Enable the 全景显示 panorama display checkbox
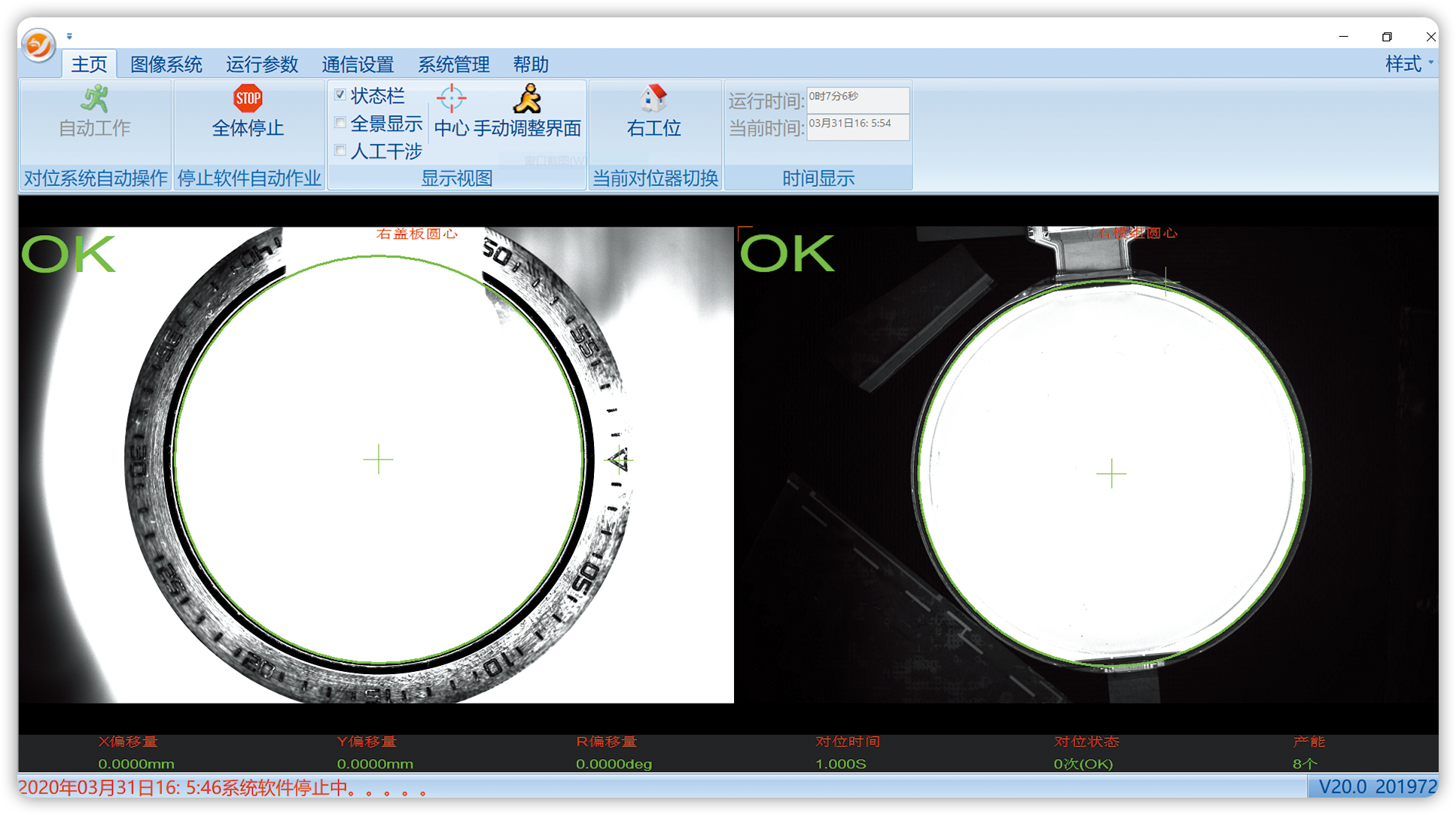Image resolution: width=1456 pixels, height=815 pixels. (x=340, y=123)
